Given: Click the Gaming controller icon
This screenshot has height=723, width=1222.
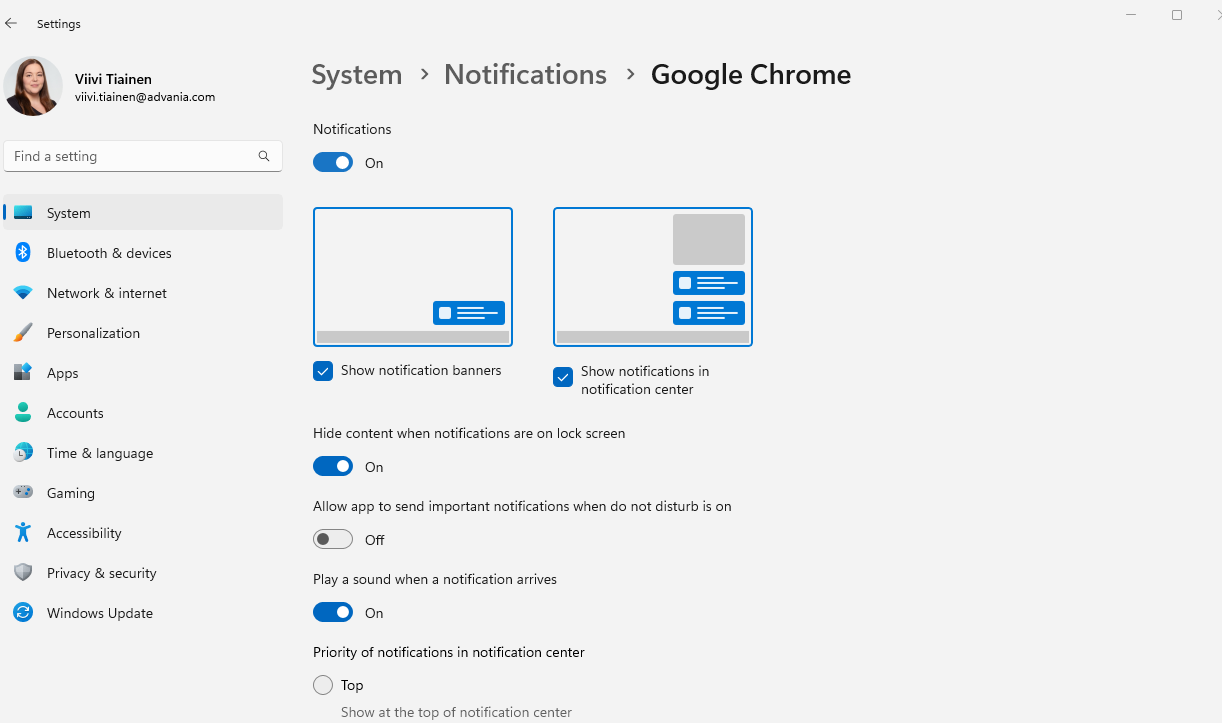Looking at the screenshot, I should [x=23, y=493].
